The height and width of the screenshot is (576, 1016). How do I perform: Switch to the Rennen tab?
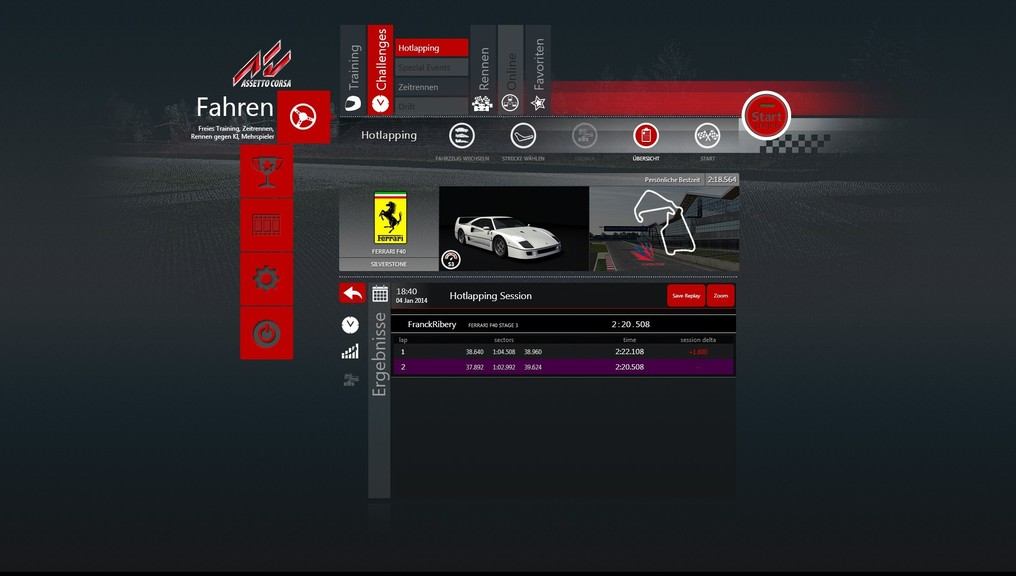click(483, 71)
